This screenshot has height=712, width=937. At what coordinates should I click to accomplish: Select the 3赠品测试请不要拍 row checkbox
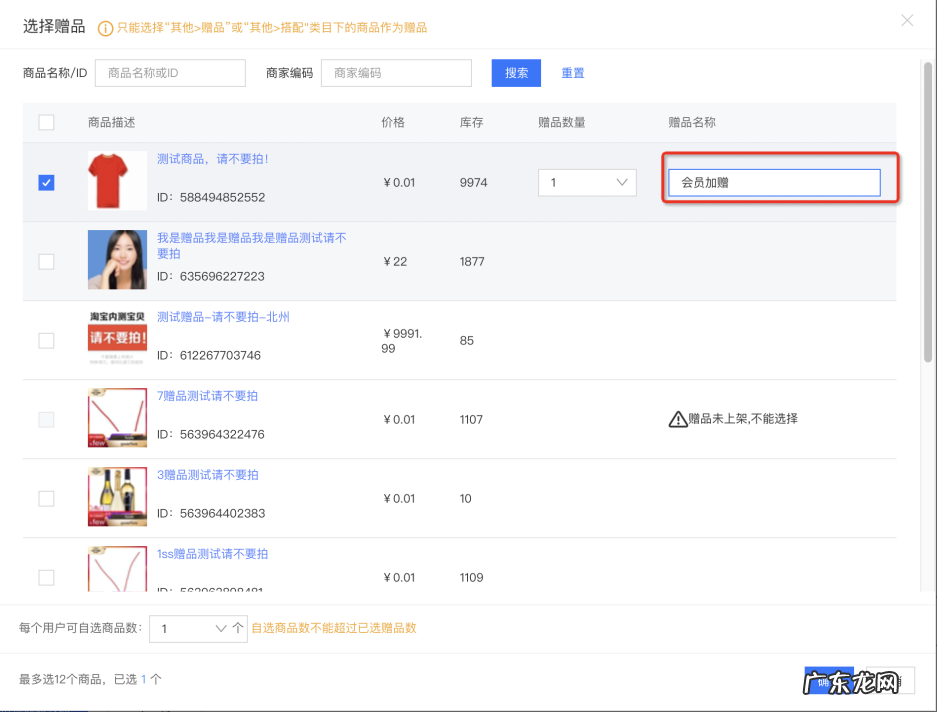point(46,498)
